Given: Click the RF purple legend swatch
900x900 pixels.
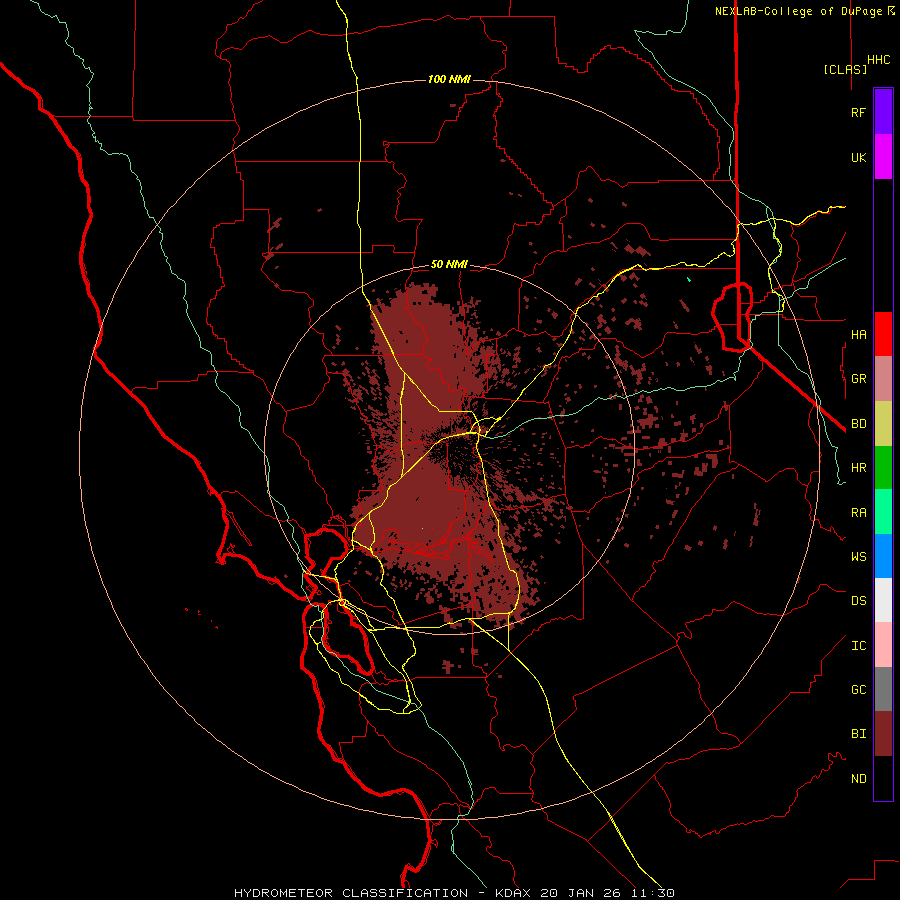Looking at the screenshot, I should [883, 112].
